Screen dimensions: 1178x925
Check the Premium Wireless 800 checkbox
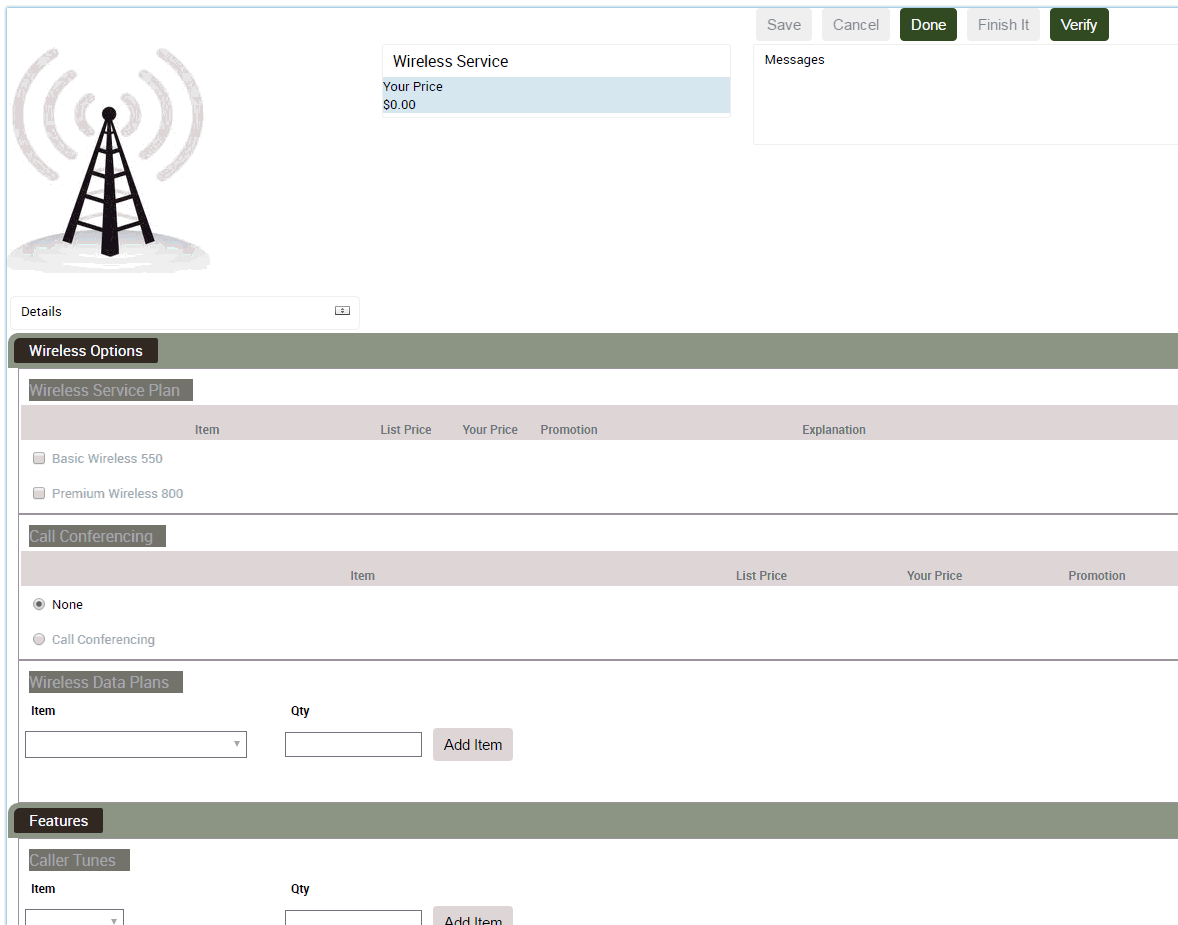[x=38, y=492]
